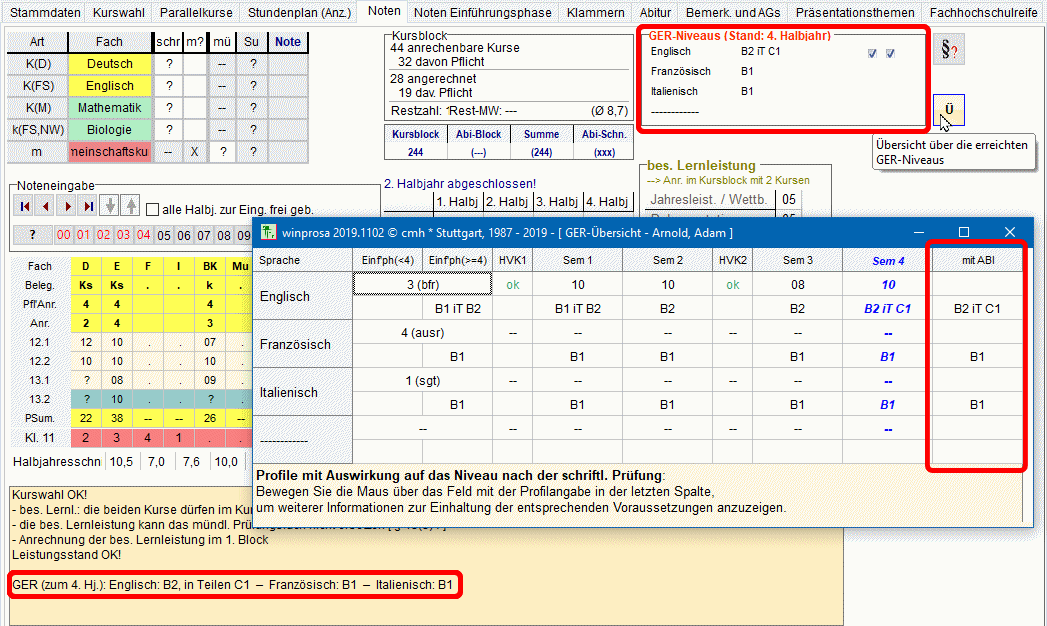Enable 'alle Halbj. zur Eing. frei geb.' checkbox
The height and width of the screenshot is (626, 1047).
tap(153, 210)
